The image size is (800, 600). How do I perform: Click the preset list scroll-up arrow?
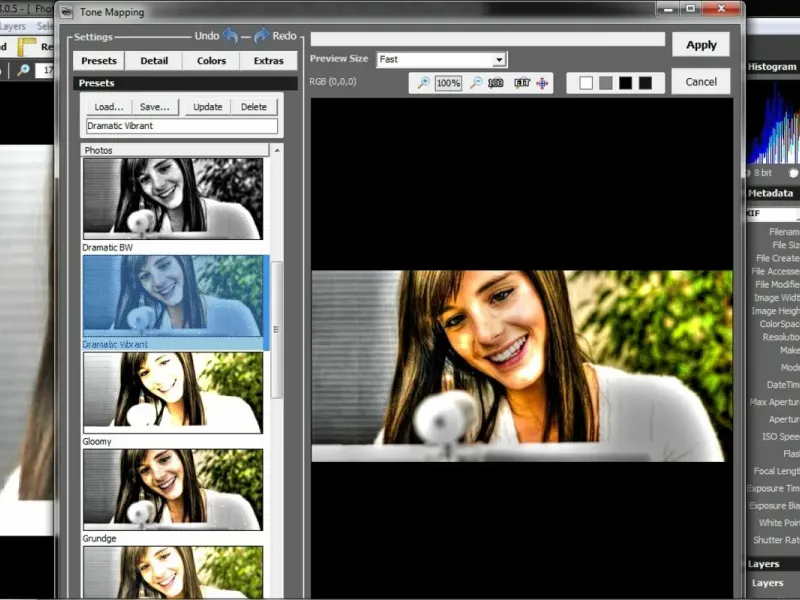tap(277, 150)
